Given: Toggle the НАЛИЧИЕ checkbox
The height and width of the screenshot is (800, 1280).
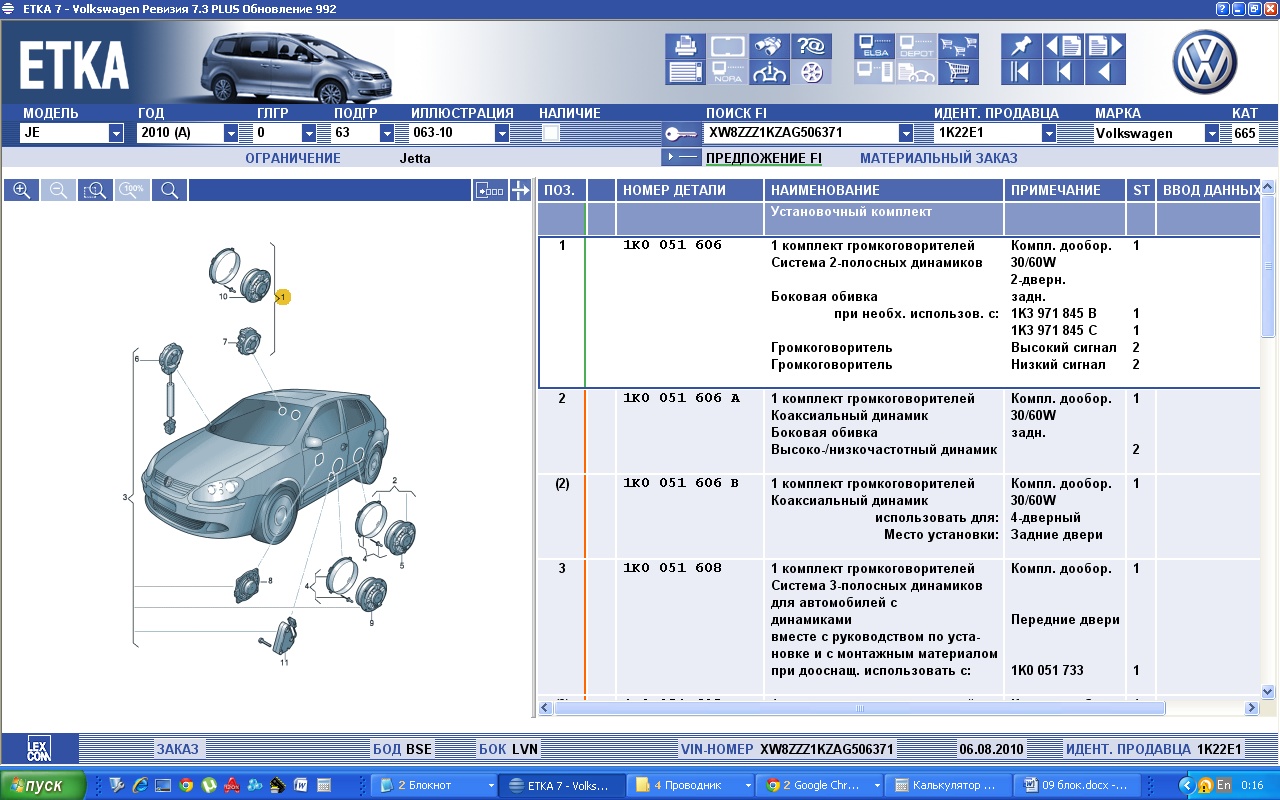Looking at the screenshot, I should [x=551, y=133].
